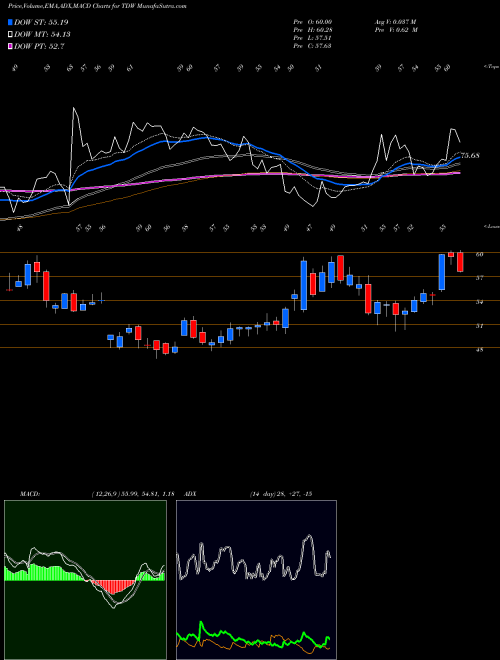
Task: Click the 'Pre H: 60.28' high value
Action: [313, 30]
